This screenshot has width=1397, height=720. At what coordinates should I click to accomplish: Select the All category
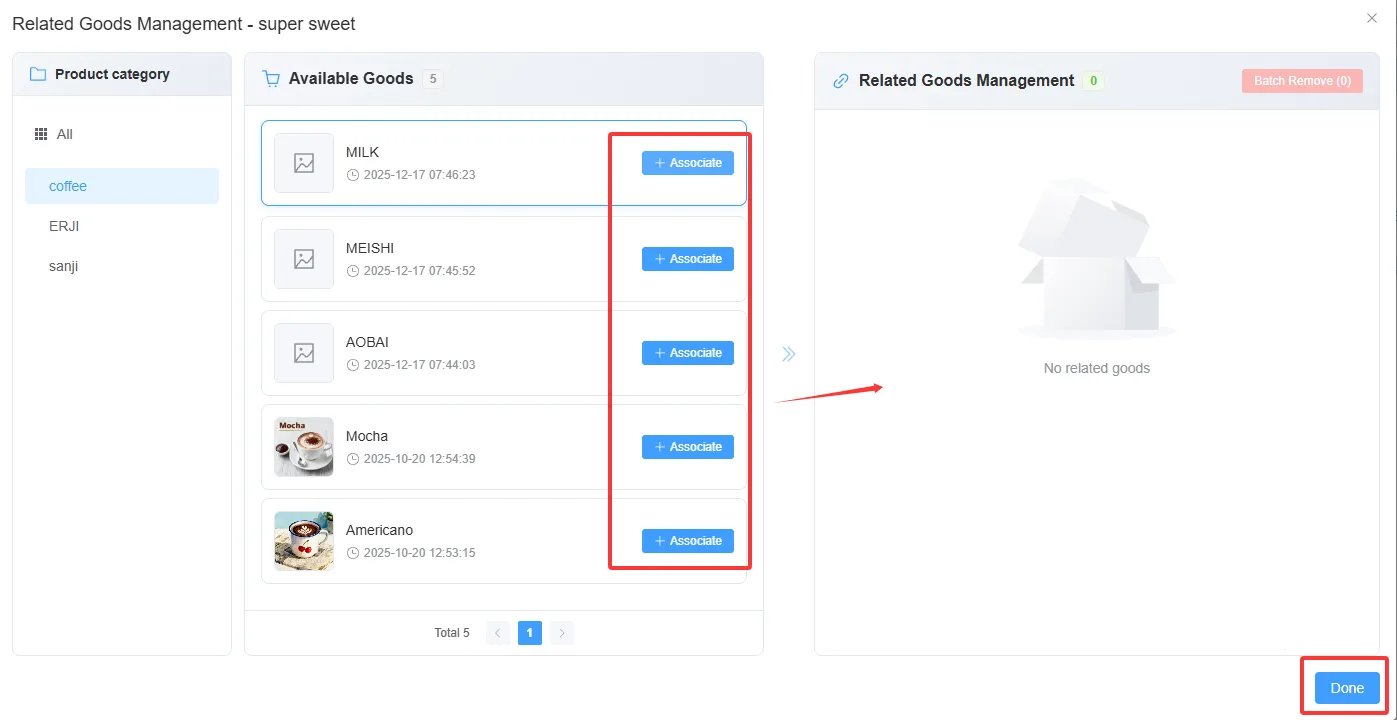pos(122,134)
